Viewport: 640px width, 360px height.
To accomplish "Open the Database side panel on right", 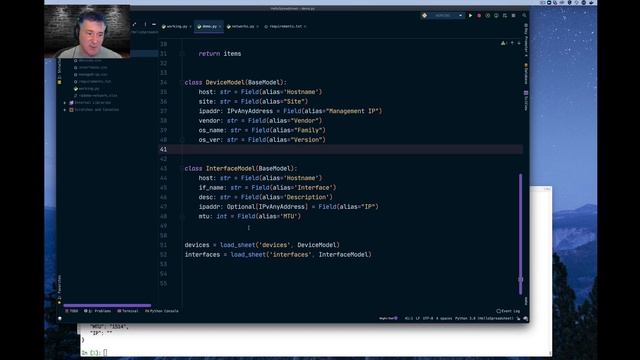I will [x=526, y=73].
